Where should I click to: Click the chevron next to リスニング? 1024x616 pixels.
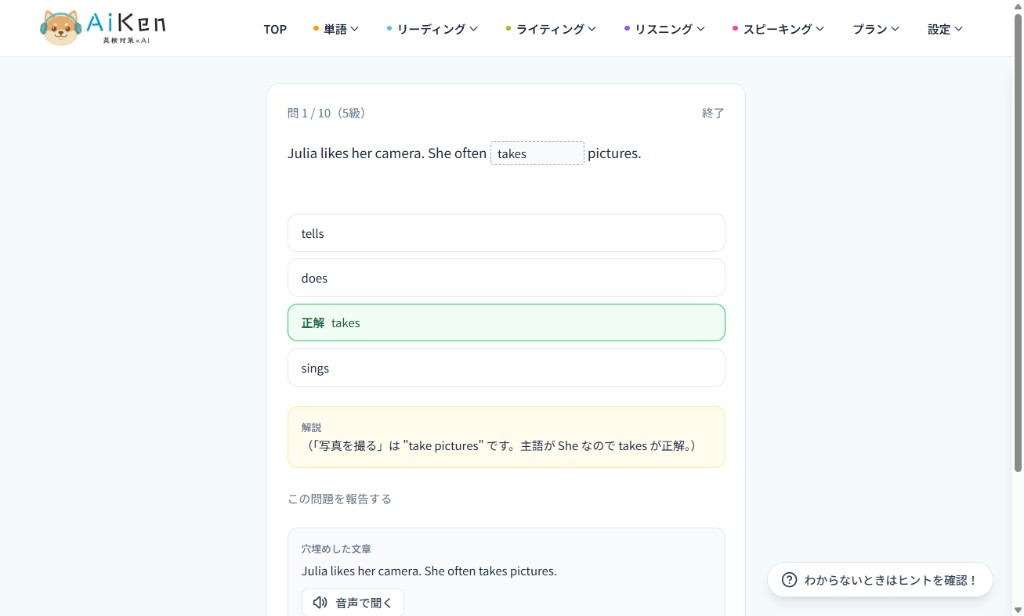coord(700,29)
